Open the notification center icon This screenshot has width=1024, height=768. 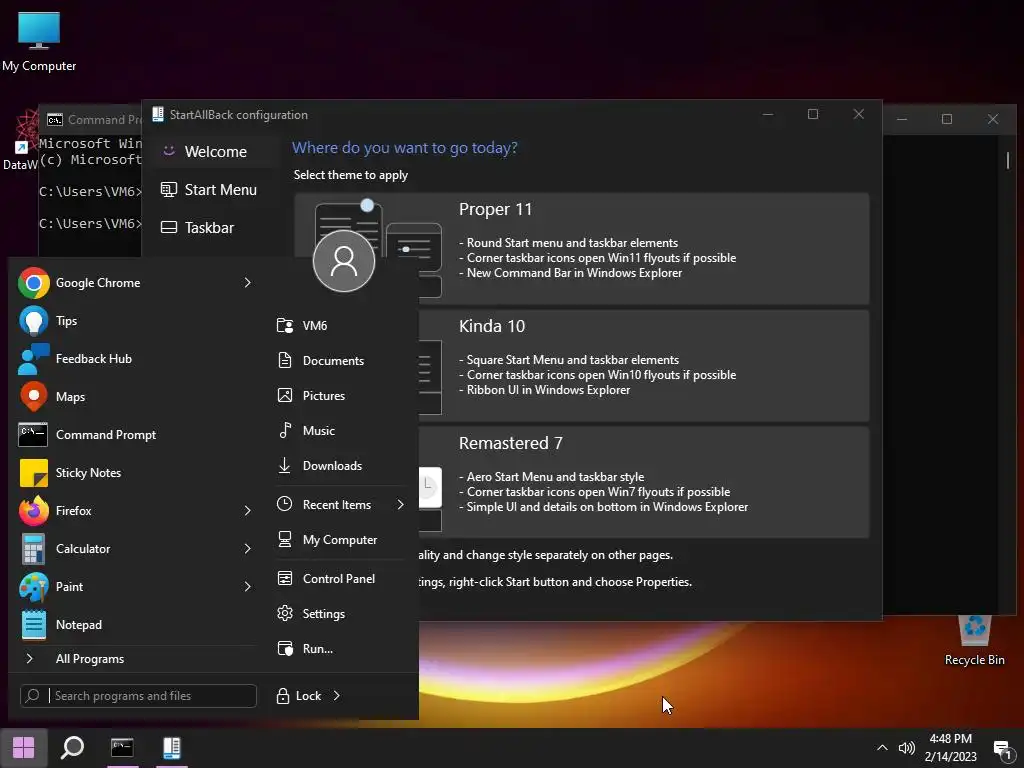pyautogui.click(x=1003, y=748)
